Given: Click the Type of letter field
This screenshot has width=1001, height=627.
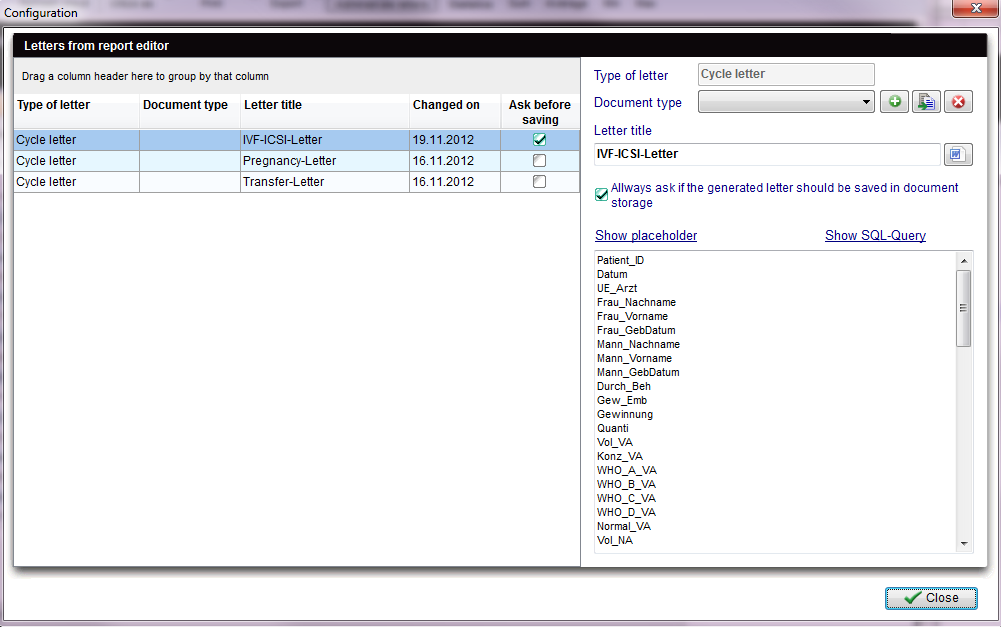Looking at the screenshot, I should pyautogui.click(x=786, y=74).
